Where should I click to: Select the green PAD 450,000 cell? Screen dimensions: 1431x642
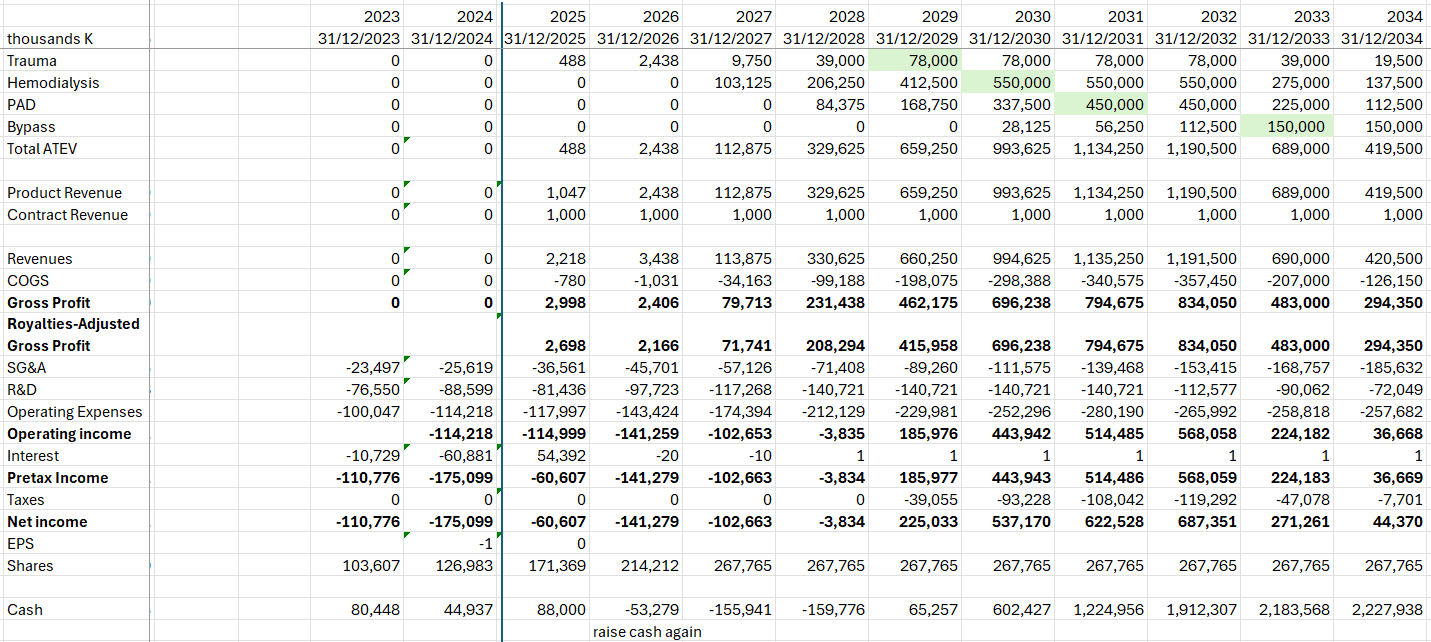pyautogui.click(x=1101, y=105)
